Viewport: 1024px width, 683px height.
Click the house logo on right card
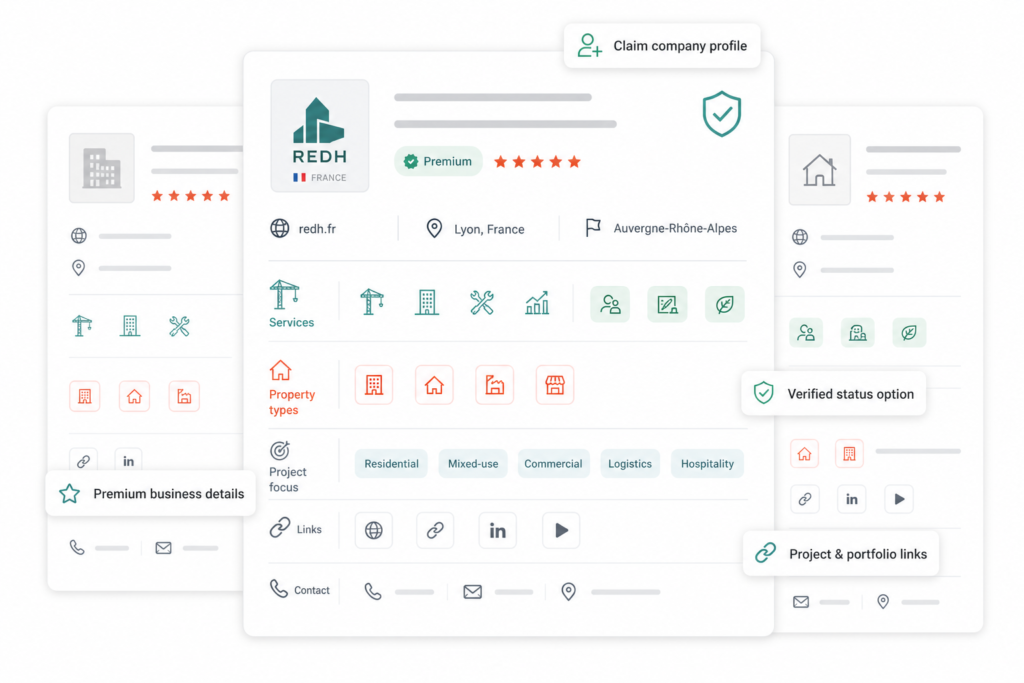point(820,170)
